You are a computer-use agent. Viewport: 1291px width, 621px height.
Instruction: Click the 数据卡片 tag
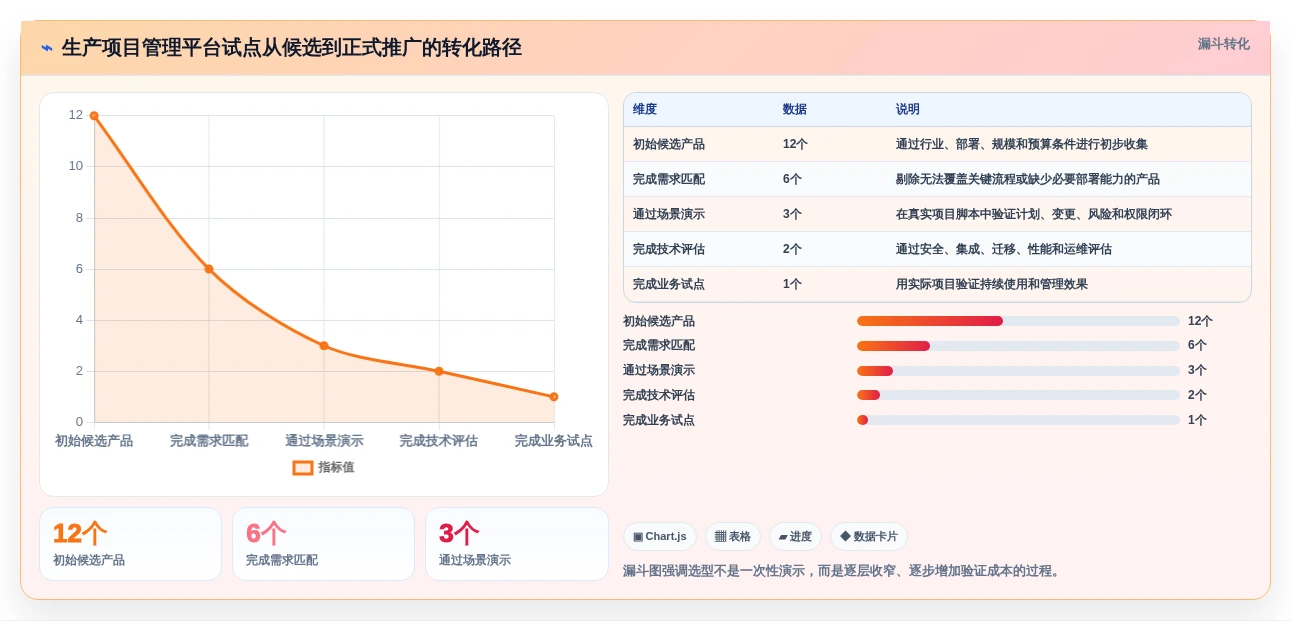[x=869, y=537]
